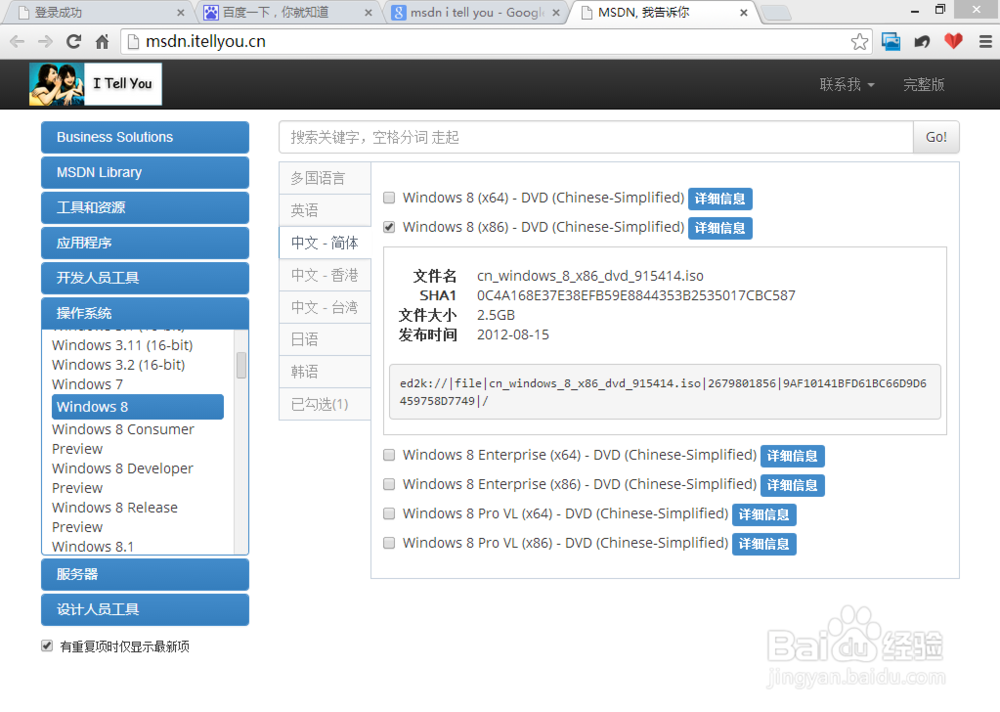Image resolution: width=1000 pixels, height=712 pixels.
Task: Uncheck Windows 8 (x86) DVD checkbox
Action: [x=389, y=227]
